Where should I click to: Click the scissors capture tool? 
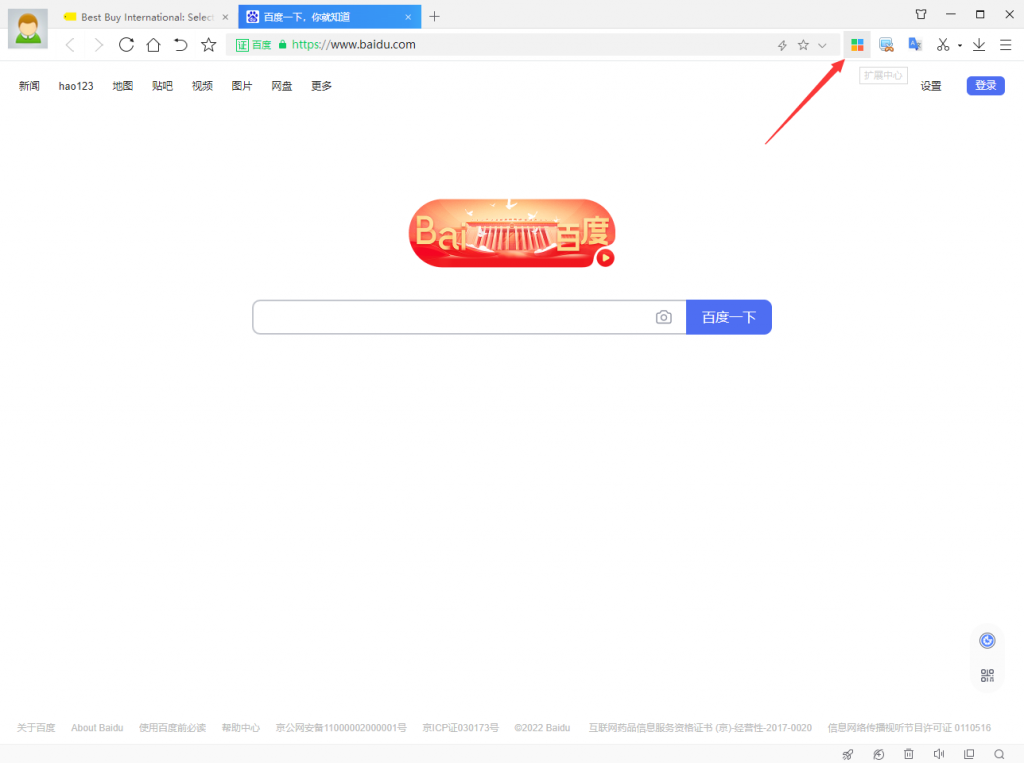tap(942, 45)
